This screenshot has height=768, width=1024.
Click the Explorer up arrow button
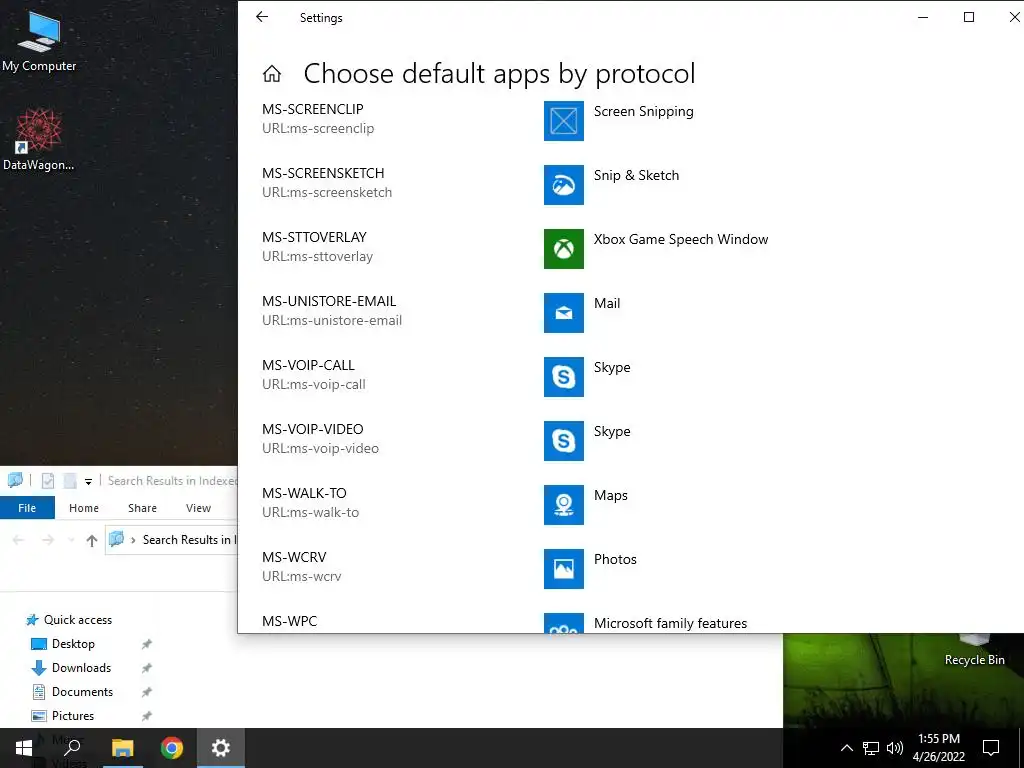[91, 540]
